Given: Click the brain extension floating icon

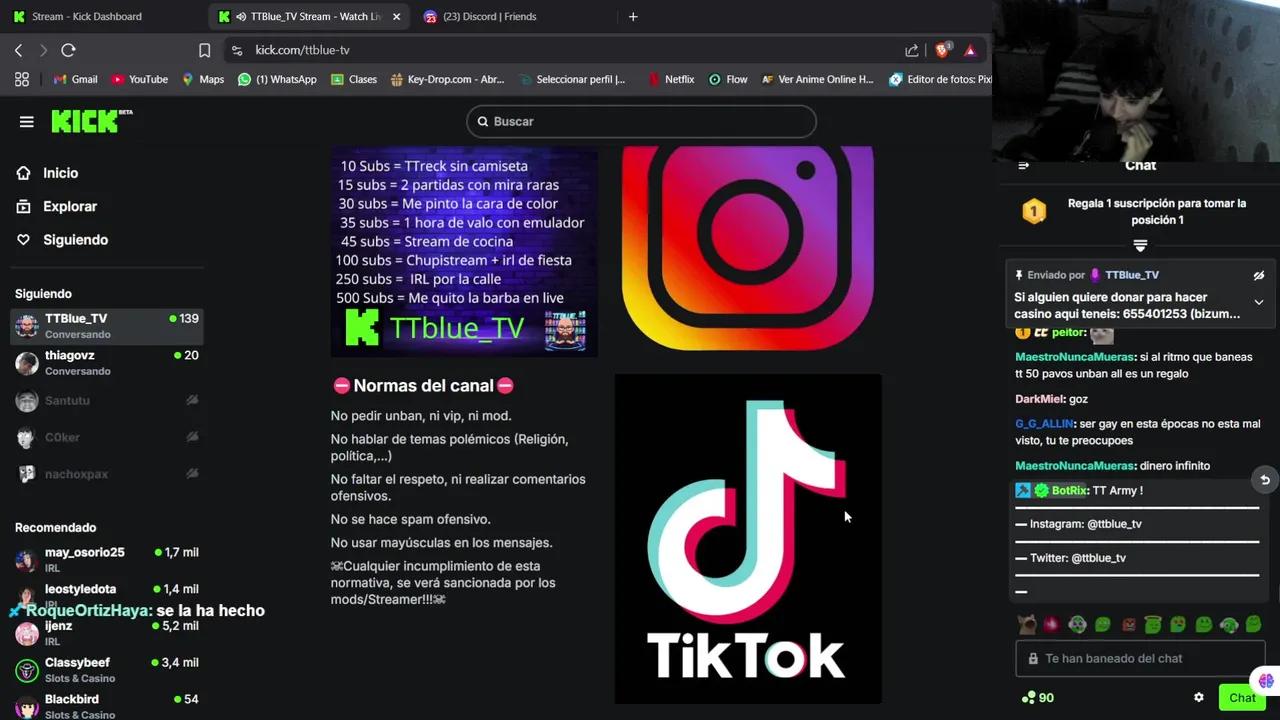Looking at the screenshot, I should click(x=1266, y=681).
